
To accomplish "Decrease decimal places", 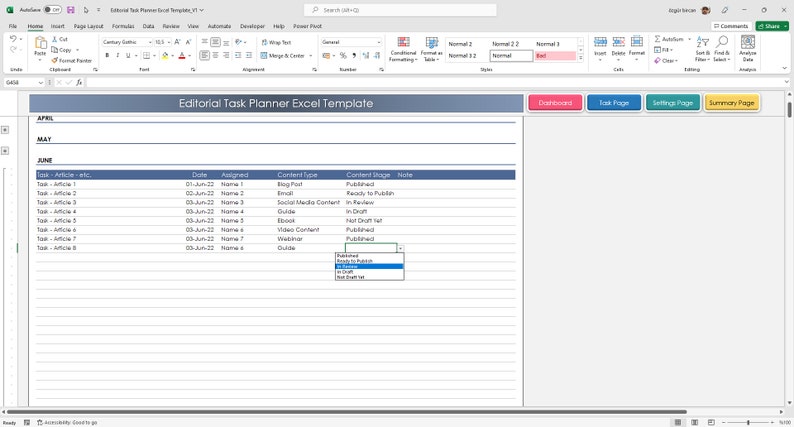I will (377, 55).
